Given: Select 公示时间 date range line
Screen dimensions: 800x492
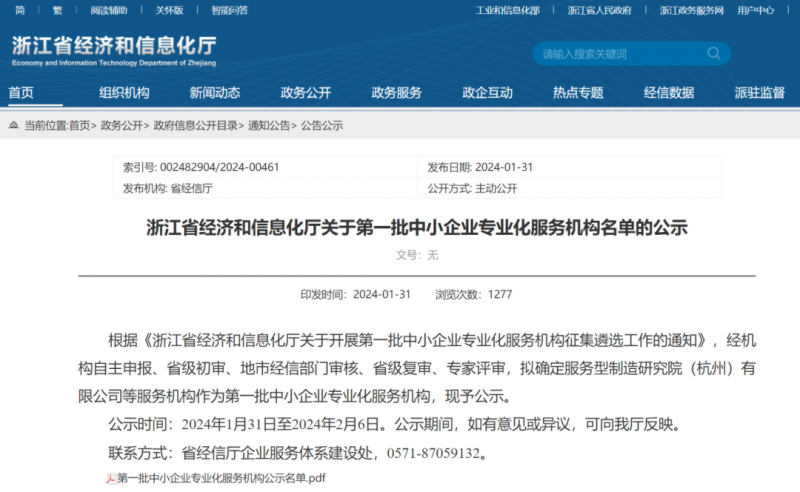Looking at the screenshot, I should pos(396,425).
